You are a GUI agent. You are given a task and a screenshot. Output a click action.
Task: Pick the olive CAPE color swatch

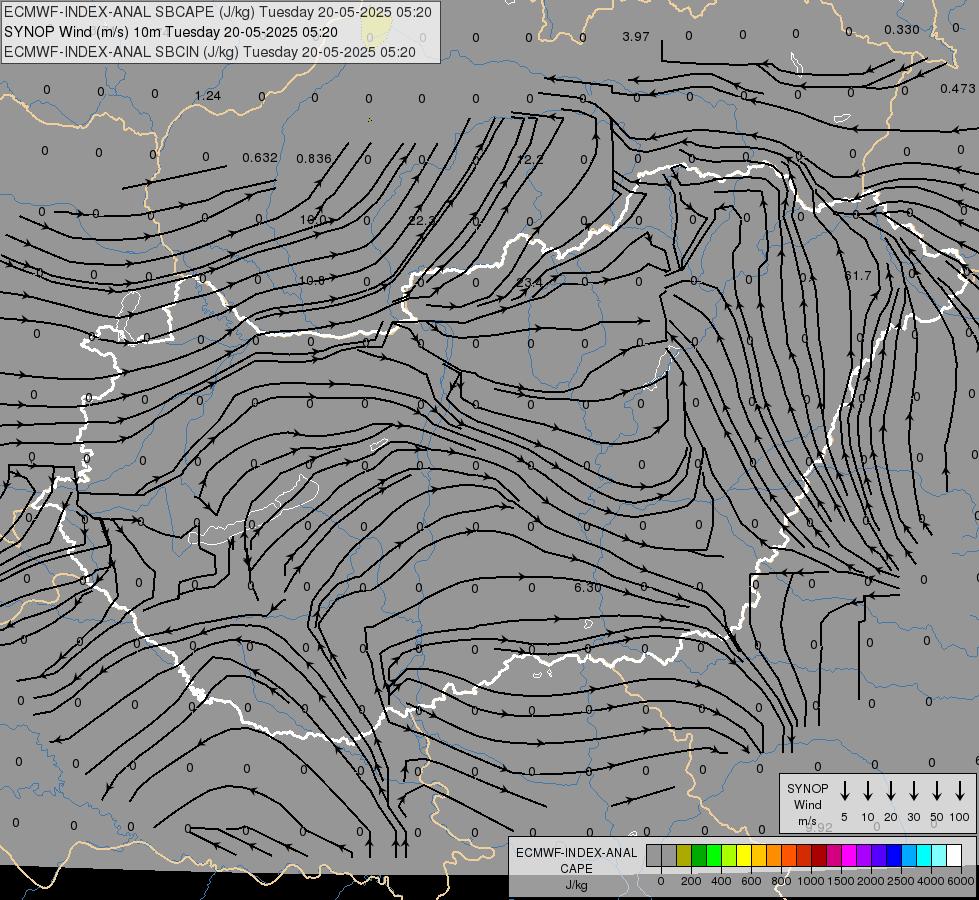coord(684,855)
